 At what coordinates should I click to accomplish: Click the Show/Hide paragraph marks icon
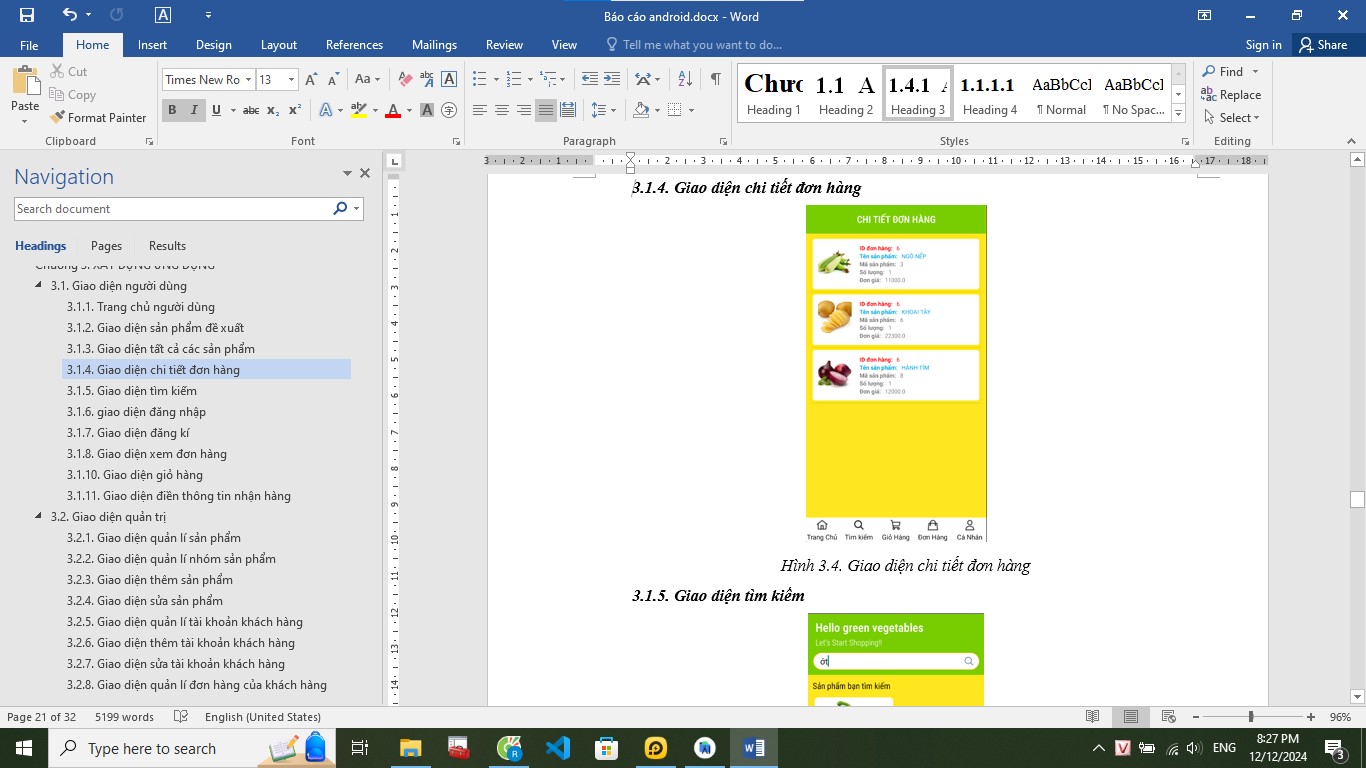[715, 79]
